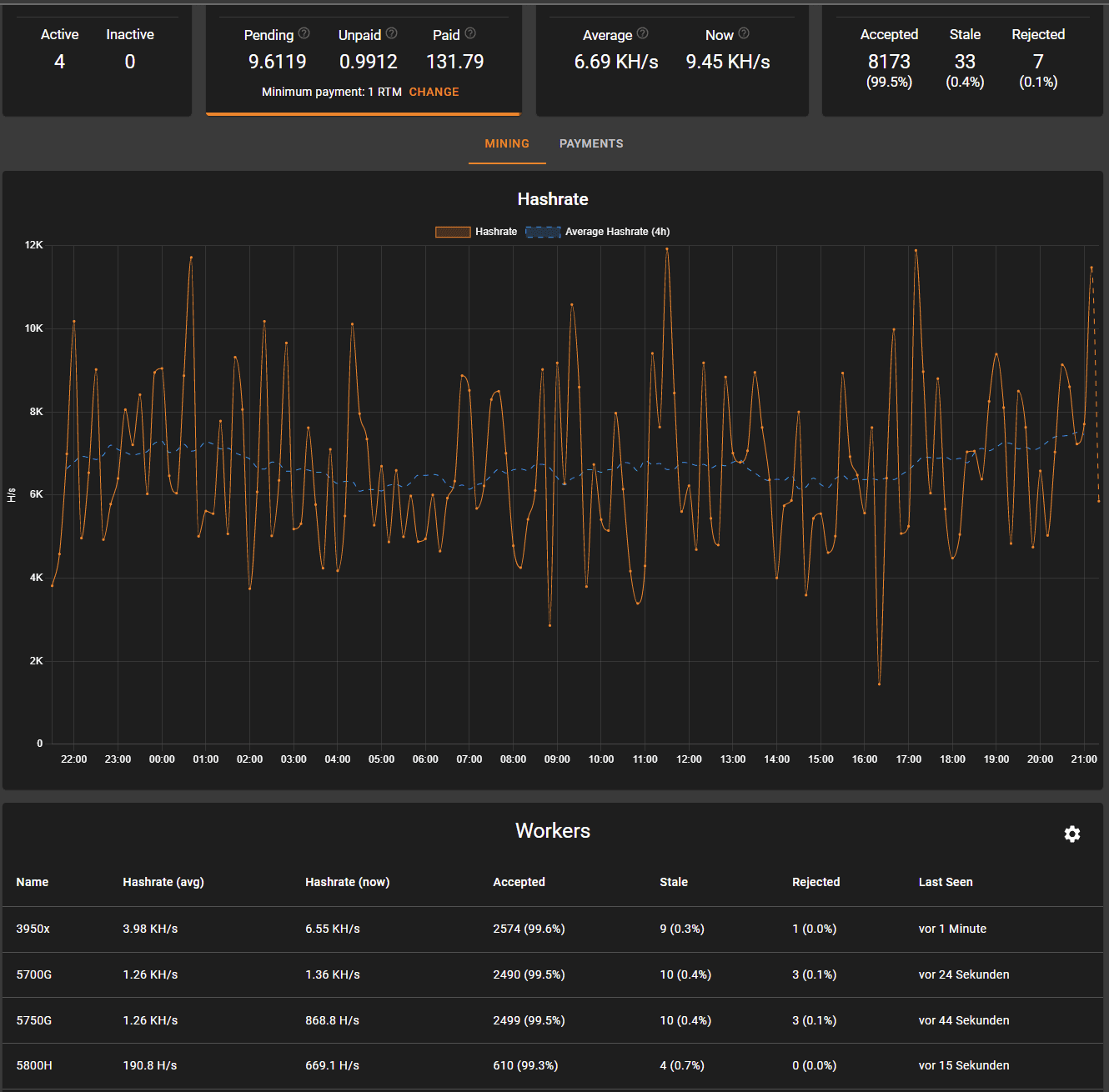
Task: Click the Unpaid help question-mark icon
Action: tap(392, 33)
